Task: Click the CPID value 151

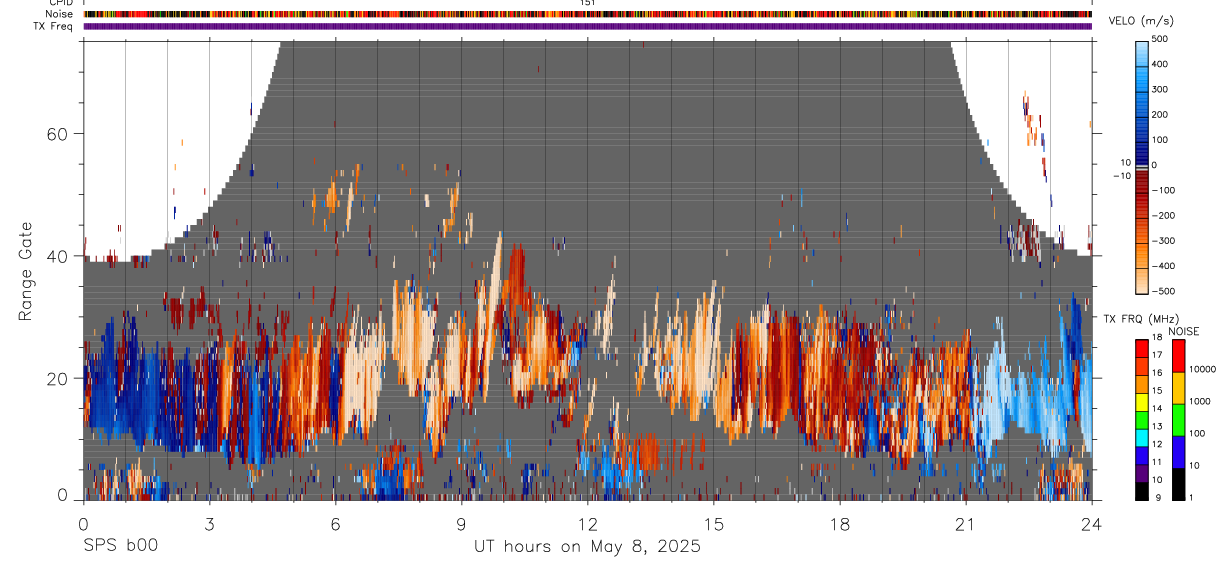Action: tap(588, 3)
